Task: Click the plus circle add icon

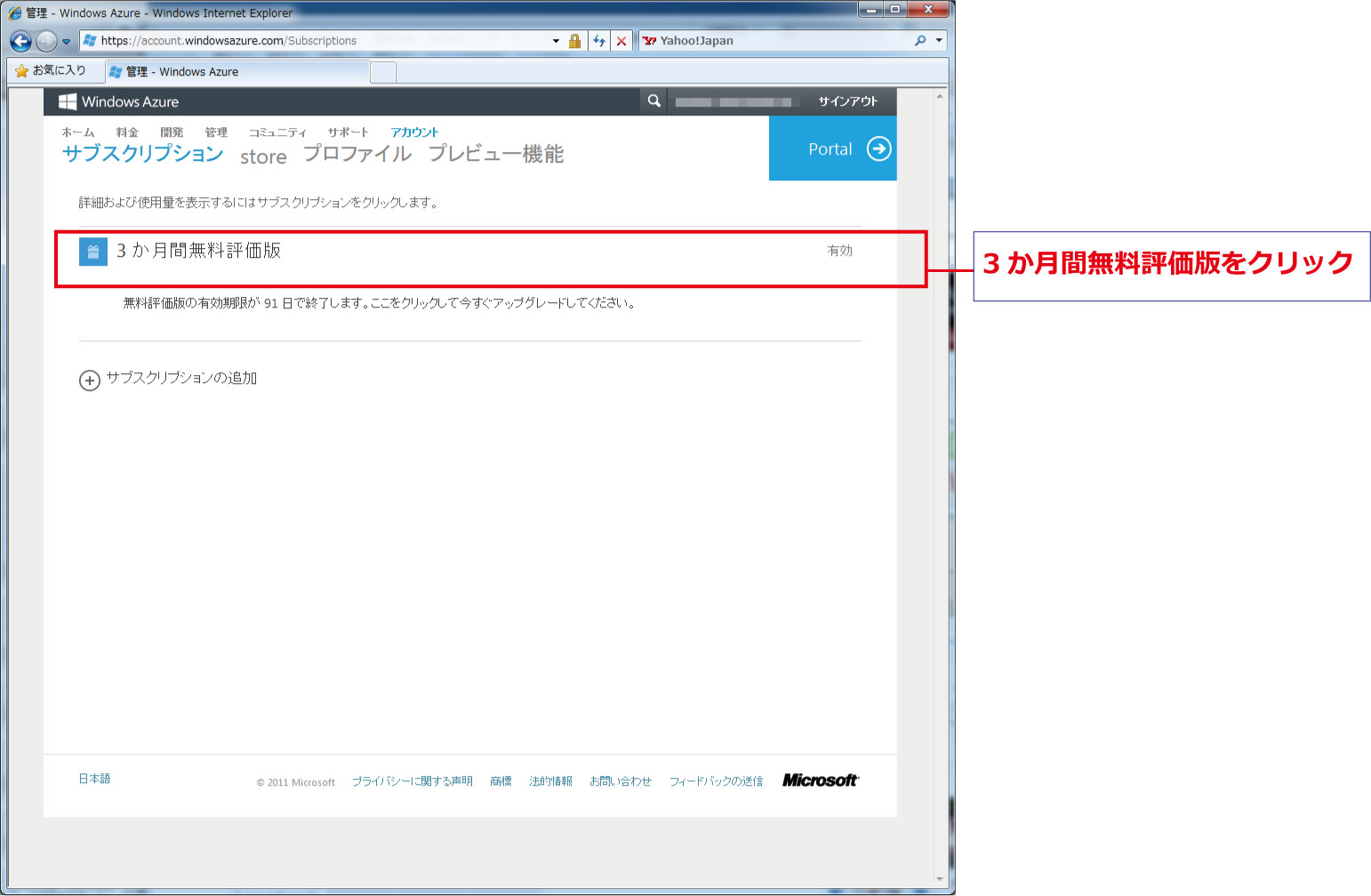Action: pyautogui.click(x=90, y=380)
